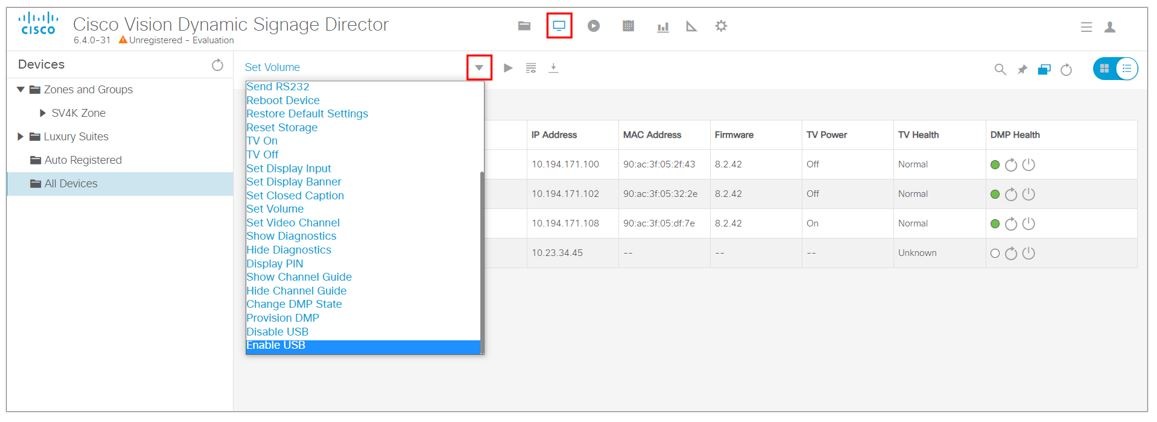
Task: Click reboot icon for device 10.194.171.108
Action: [1012, 224]
